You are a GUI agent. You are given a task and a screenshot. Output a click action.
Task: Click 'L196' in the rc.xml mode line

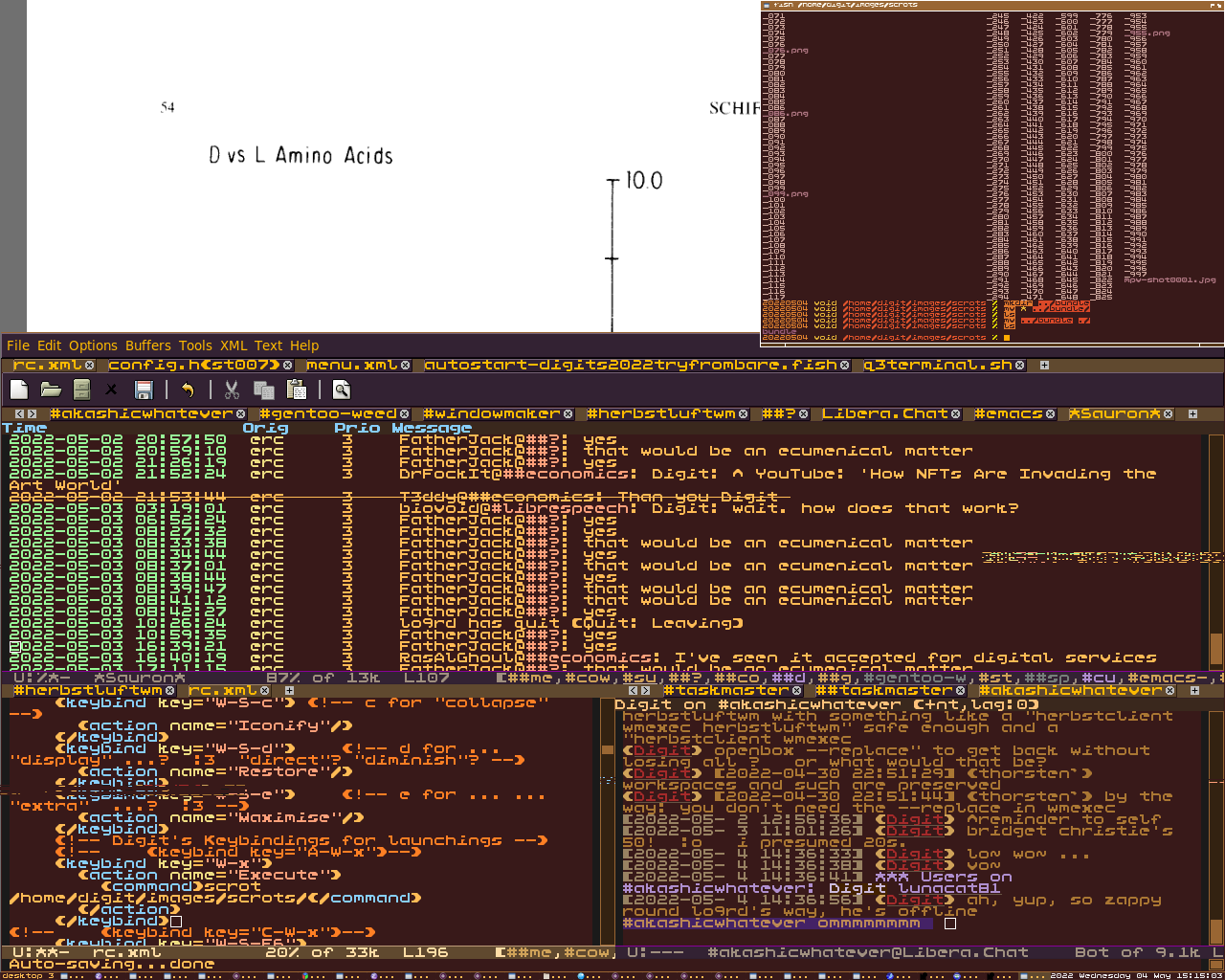pos(427,952)
